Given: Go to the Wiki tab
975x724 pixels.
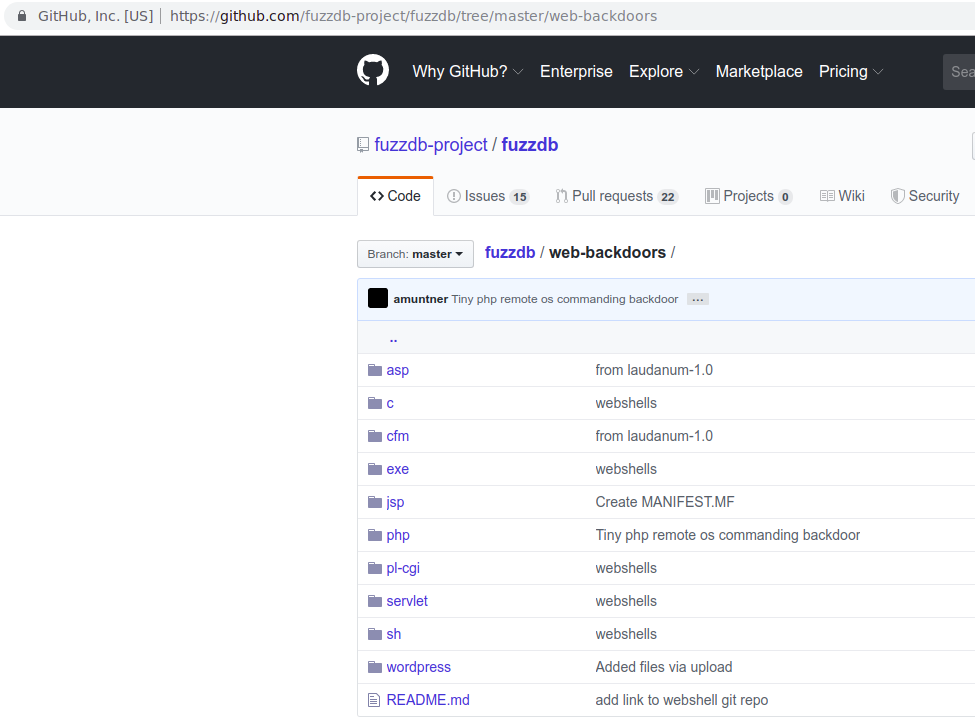Looking at the screenshot, I should pos(842,196).
